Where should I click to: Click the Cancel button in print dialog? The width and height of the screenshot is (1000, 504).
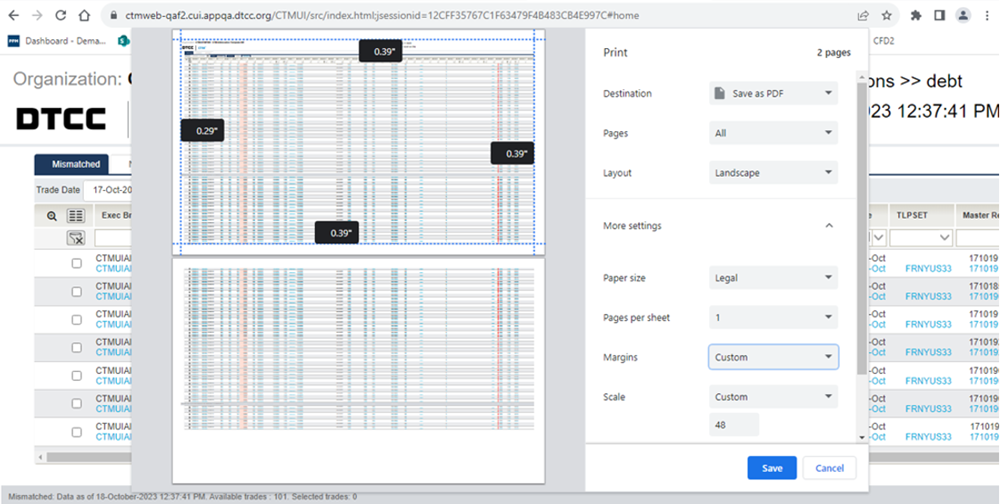pos(829,468)
